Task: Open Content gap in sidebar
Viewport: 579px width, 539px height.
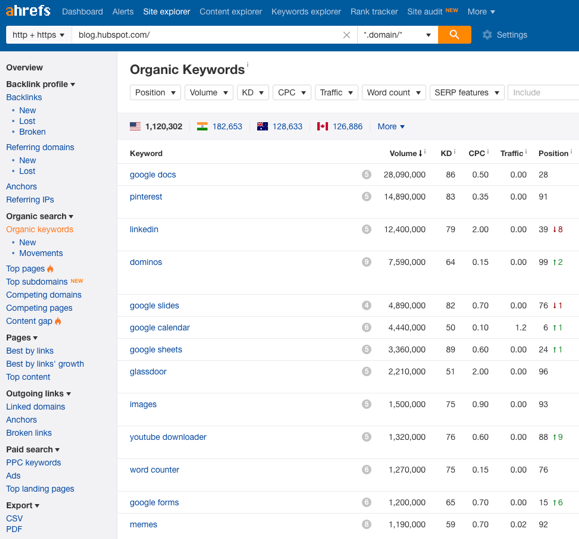Action: [29, 321]
